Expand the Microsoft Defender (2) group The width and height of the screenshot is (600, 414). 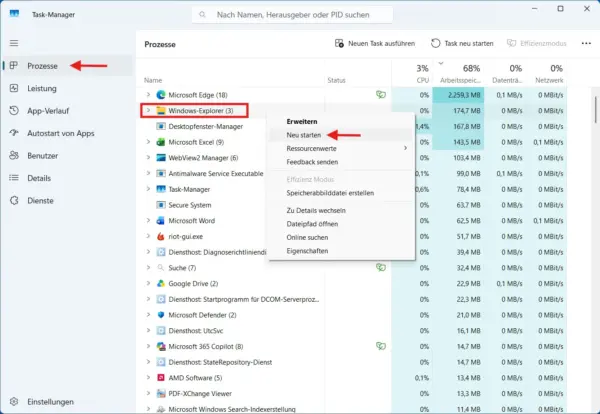(x=148, y=315)
